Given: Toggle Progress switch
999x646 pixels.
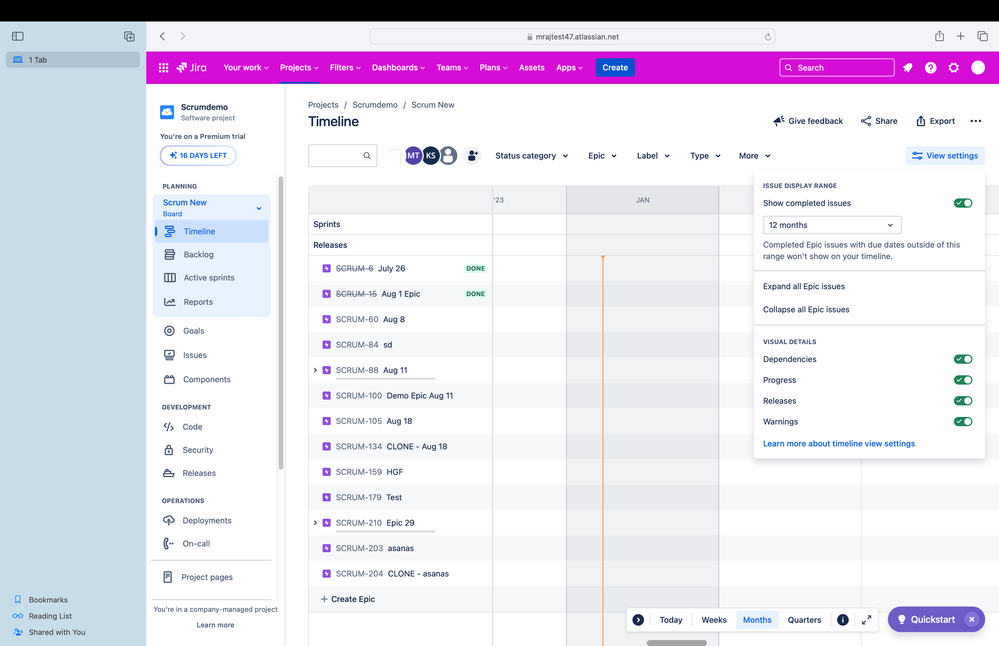Looking at the screenshot, I should coord(963,380).
